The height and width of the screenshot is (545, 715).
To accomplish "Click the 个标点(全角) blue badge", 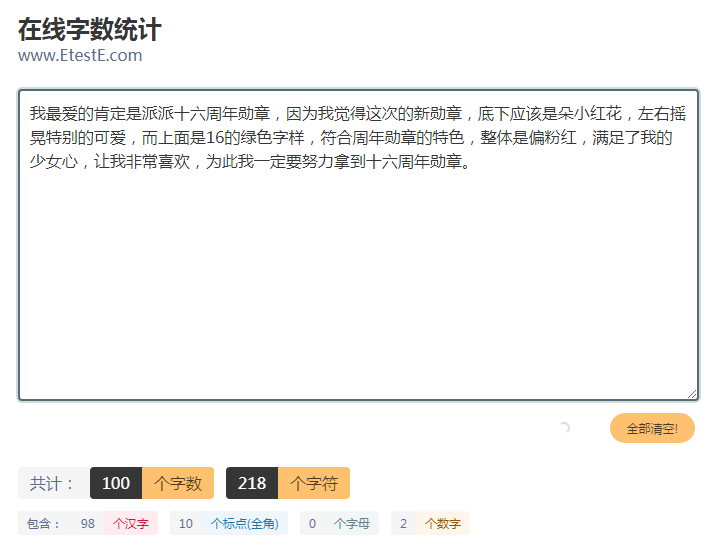I will coord(245,523).
